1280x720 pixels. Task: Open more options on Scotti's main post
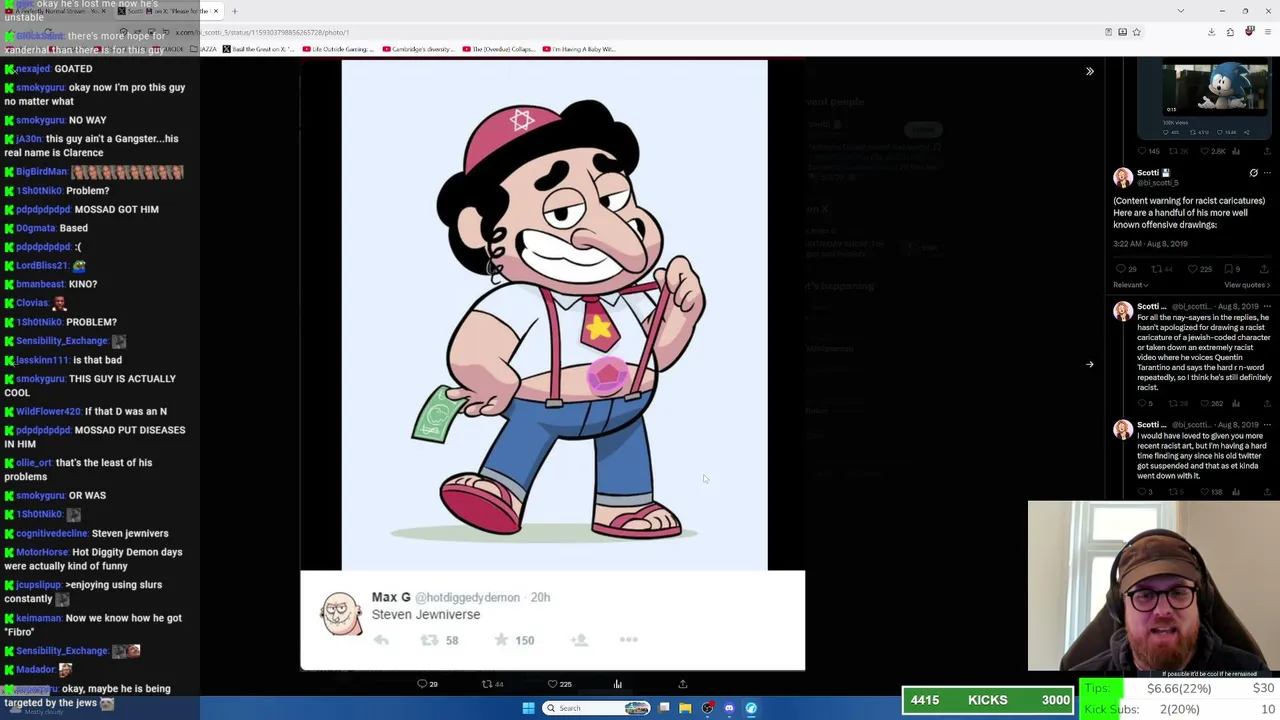tap(1268, 173)
